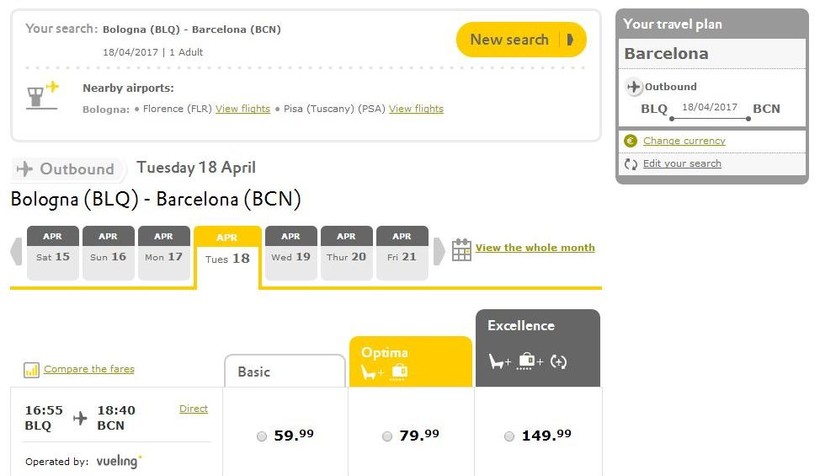
Task: Open View flights for Florence (FLR)
Action: click(x=243, y=109)
